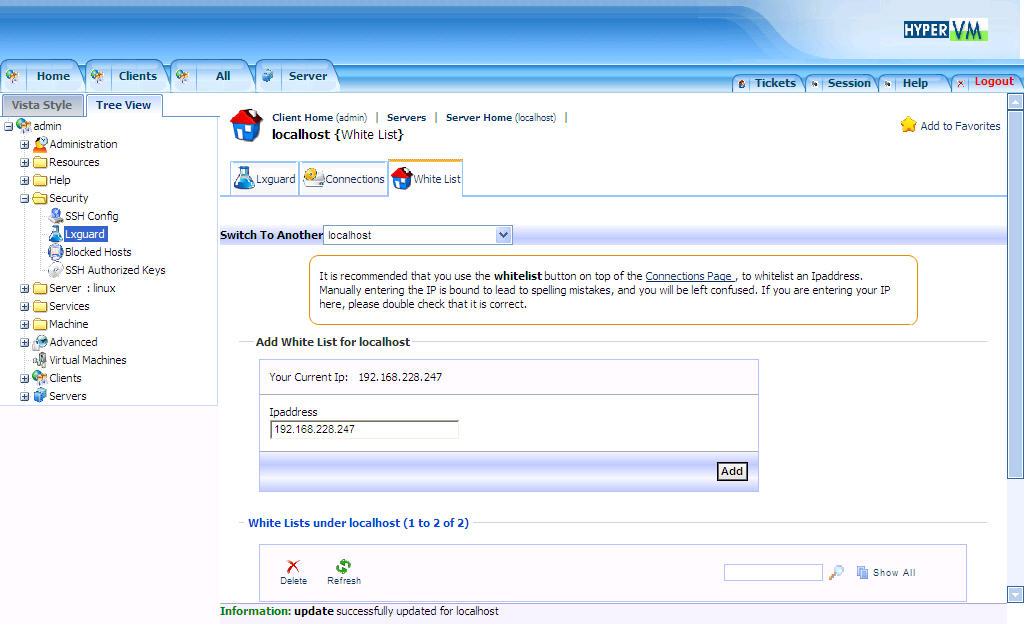
Task: Switch to Vista Style view tab
Action: point(42,105)
